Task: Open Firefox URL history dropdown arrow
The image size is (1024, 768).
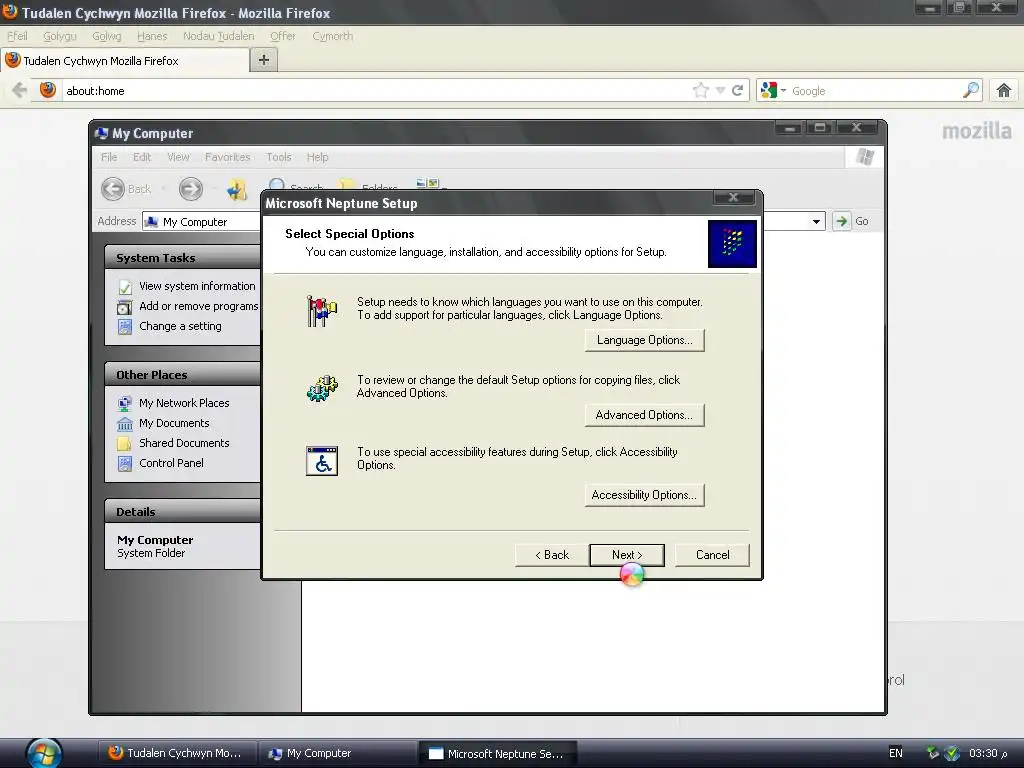Action: (720, 91)
